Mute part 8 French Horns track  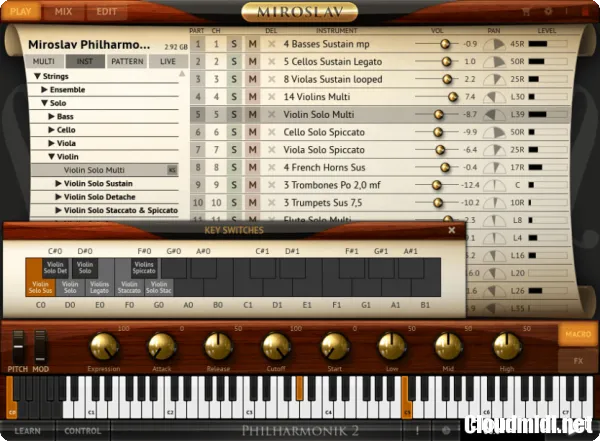click(x=252, y=168)
